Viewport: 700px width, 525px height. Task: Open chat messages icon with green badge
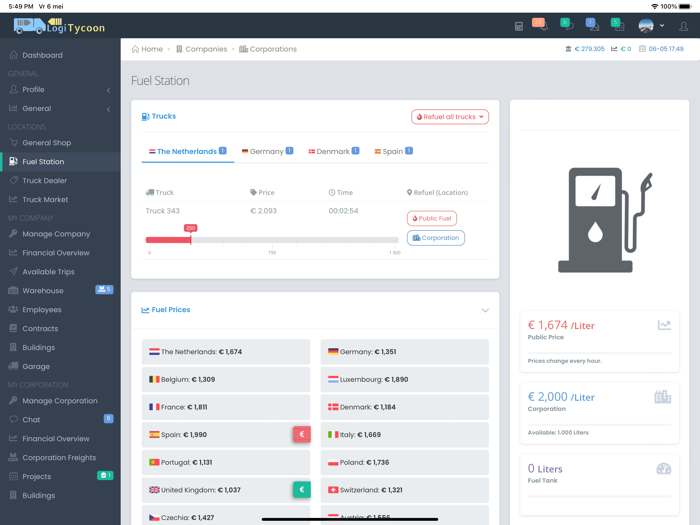pyautogui.click(x=566, y=24)
